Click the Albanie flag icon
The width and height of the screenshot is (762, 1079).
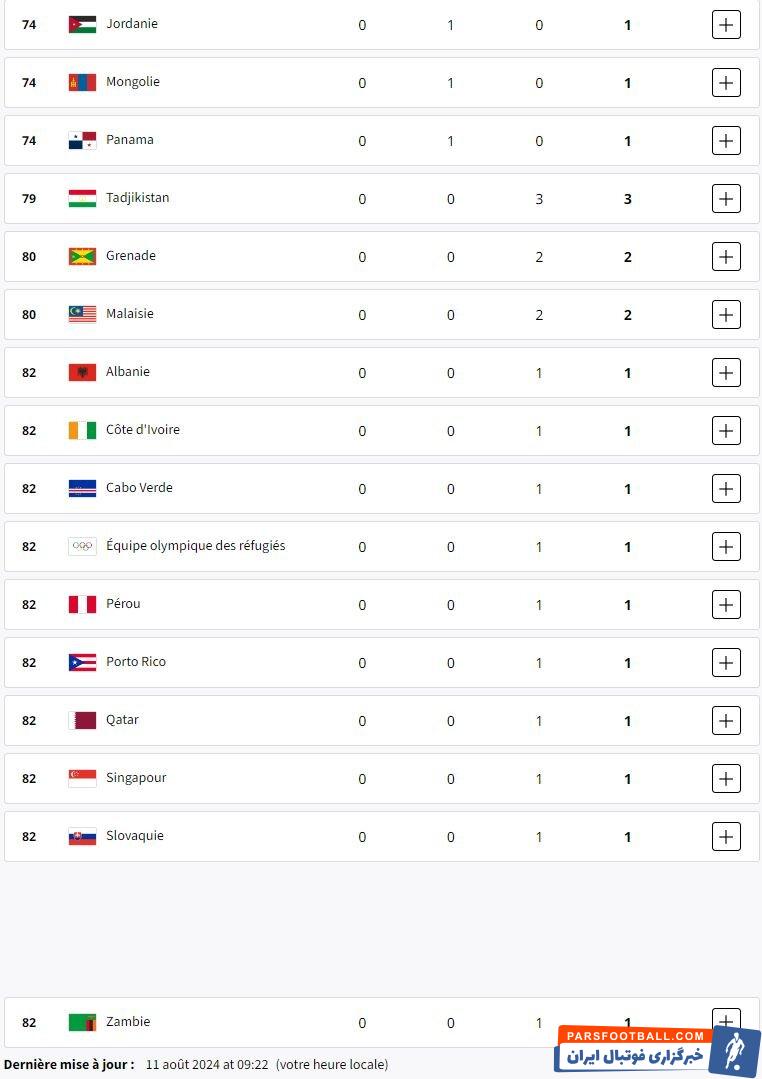tap(82, 372)
